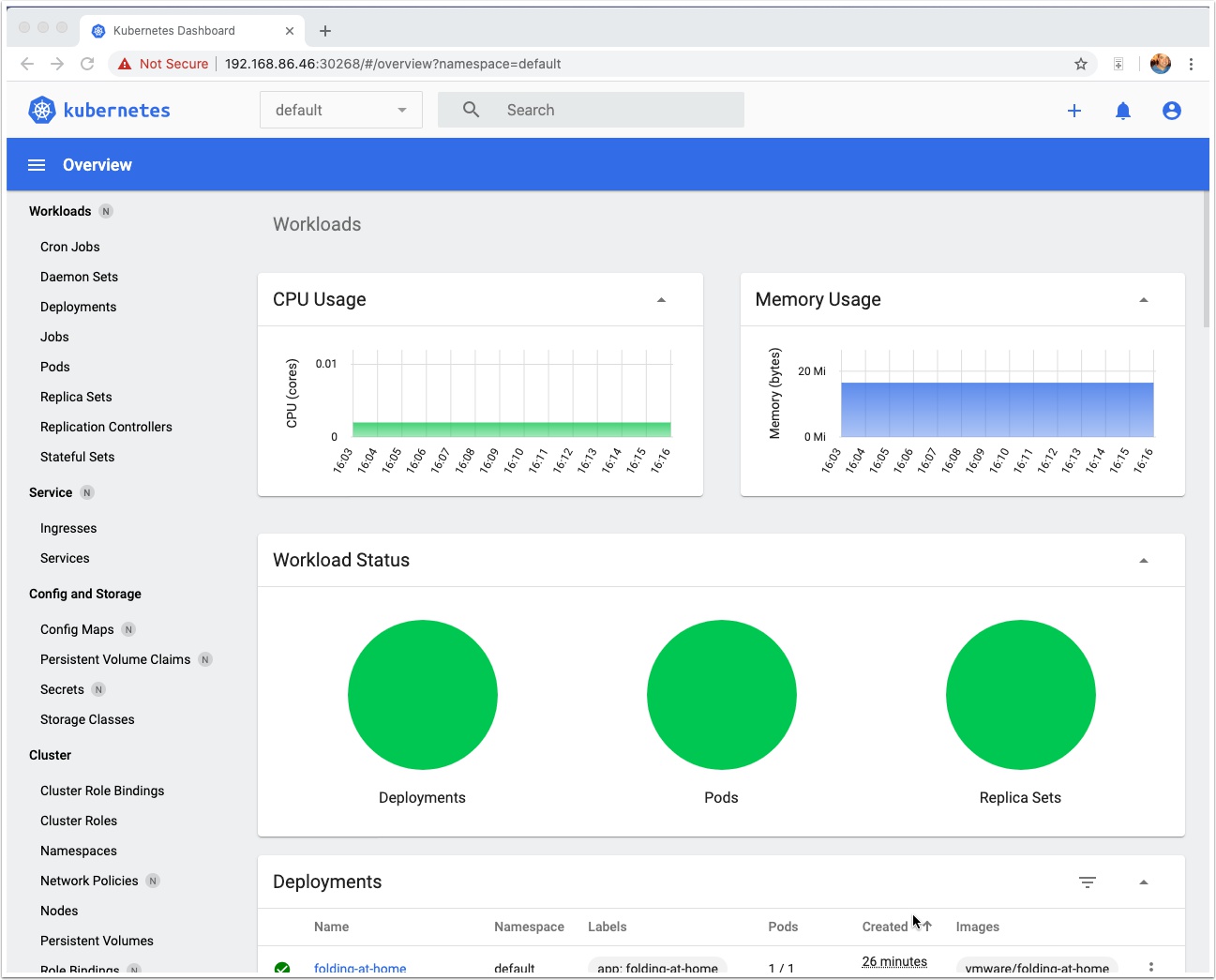The width and height of the screenshot is (1216, 980).
Task: Open Services in sidebar
Action: pyautogui.click(x=65, y=558)
